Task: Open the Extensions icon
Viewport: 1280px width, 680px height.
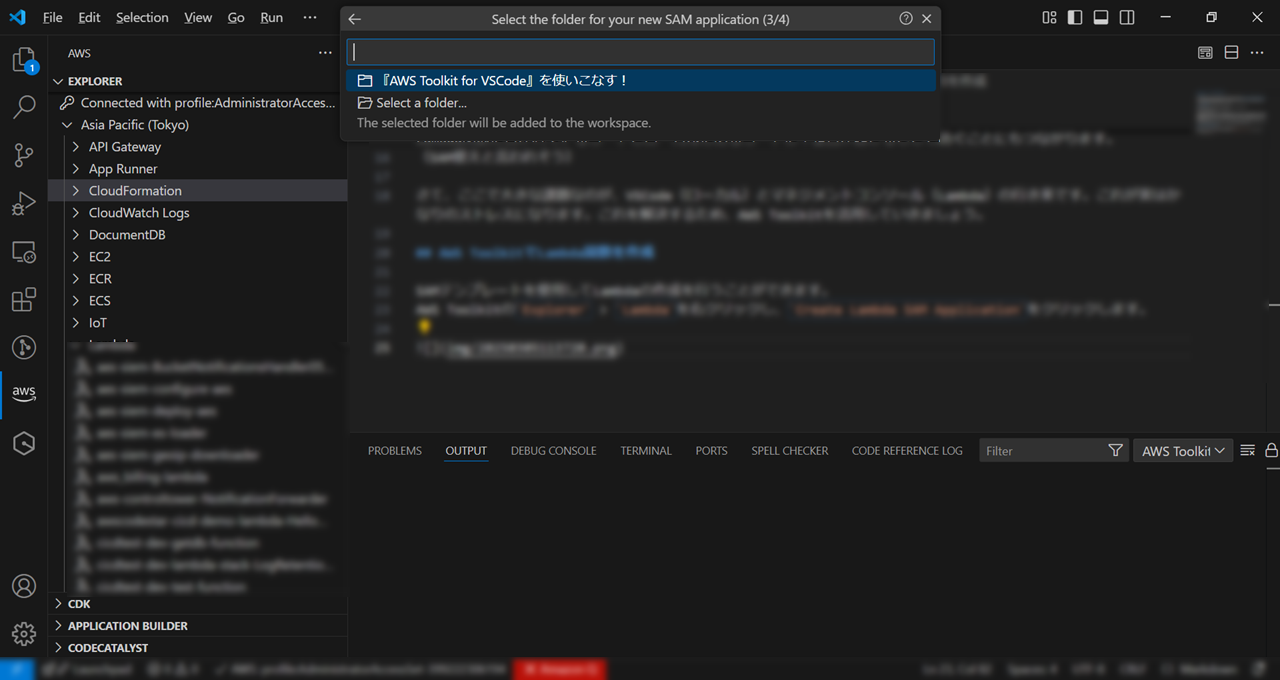Action: tap(23, 299)
